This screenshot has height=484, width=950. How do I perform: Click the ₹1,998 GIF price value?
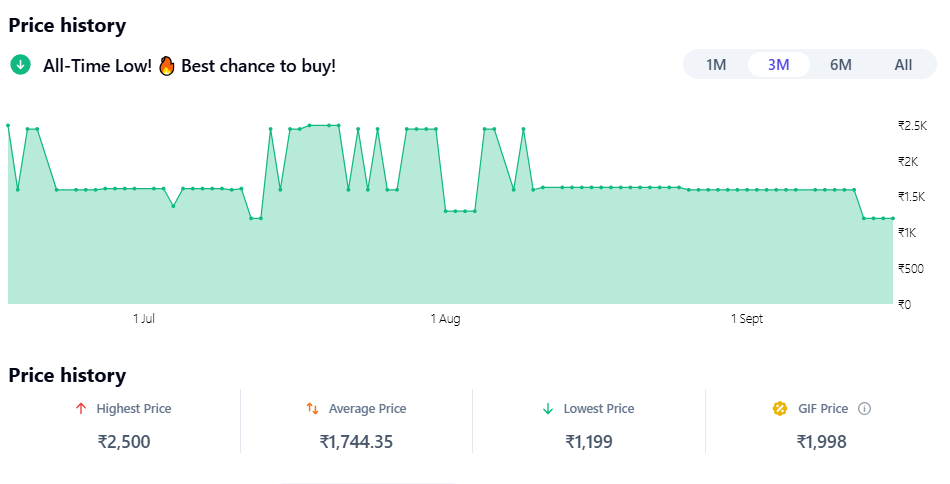coord(821,441)
